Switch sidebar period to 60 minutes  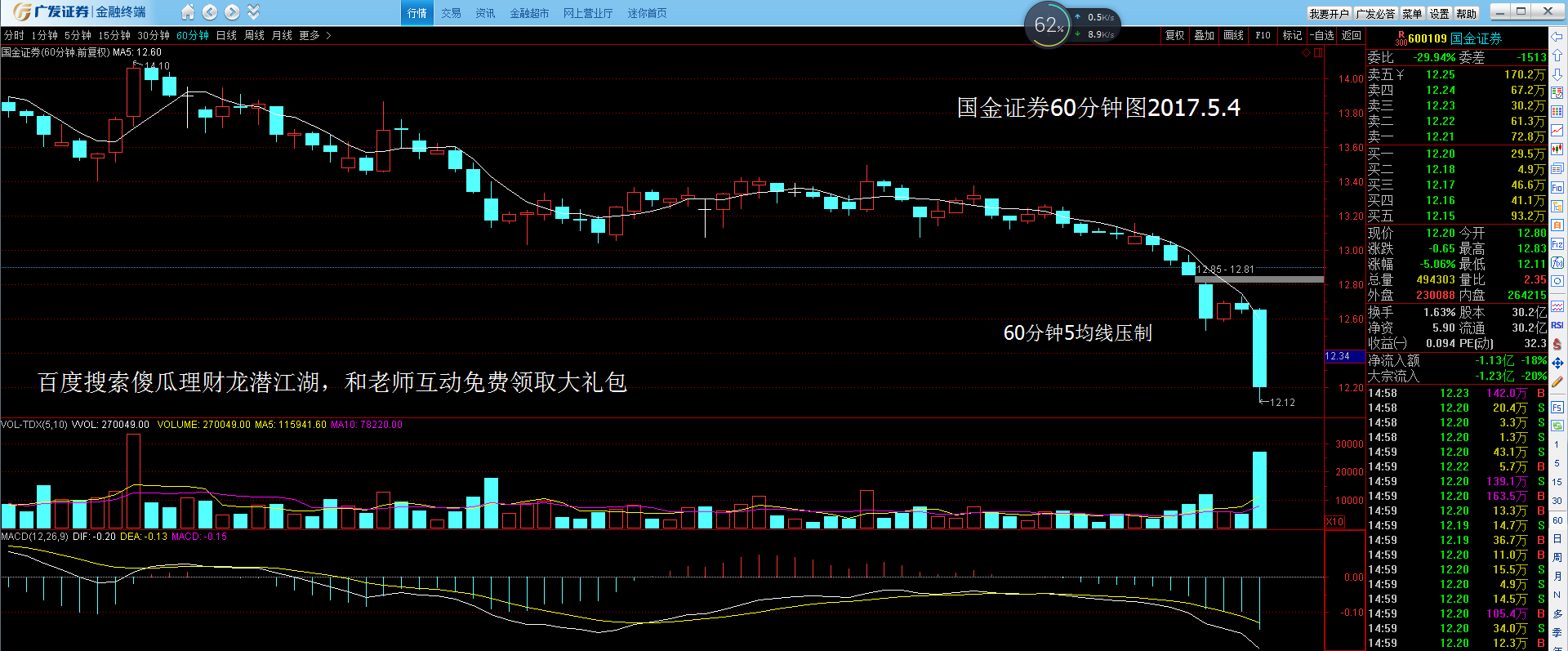tap(1557, 520)
